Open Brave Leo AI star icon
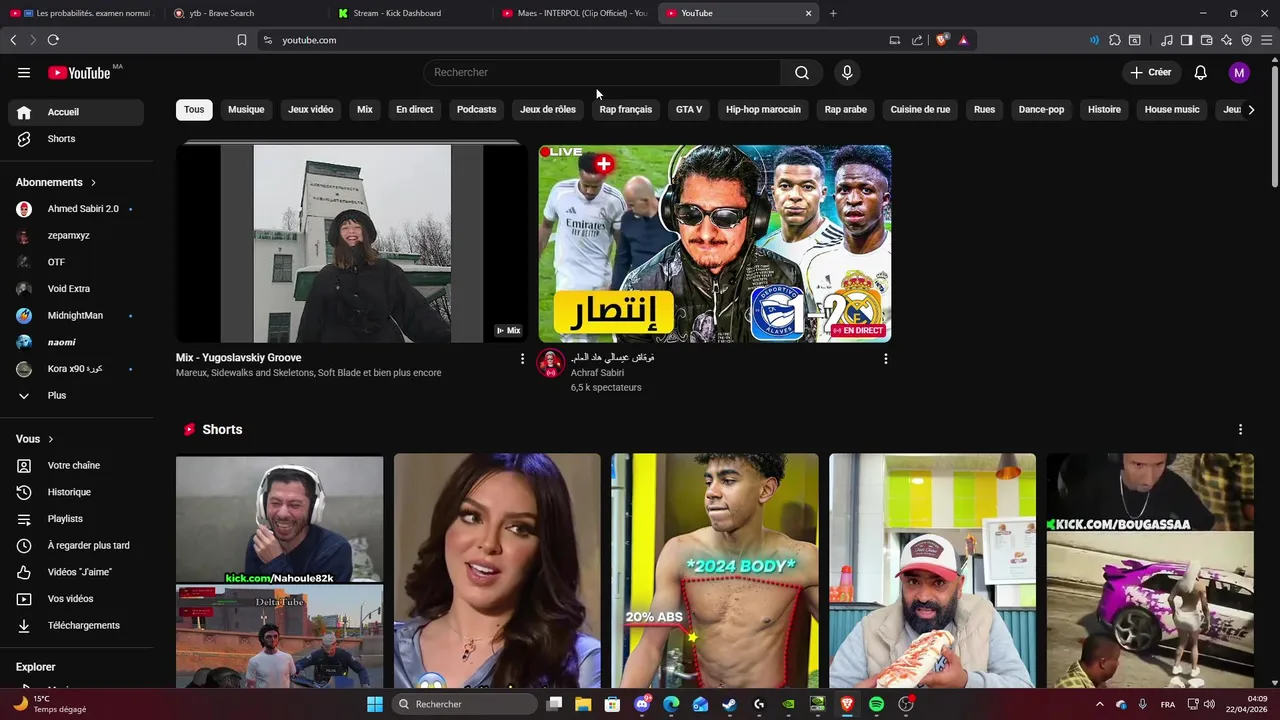The height and width of the screenshot is (720, 1280). click(x=1226, y=40)
